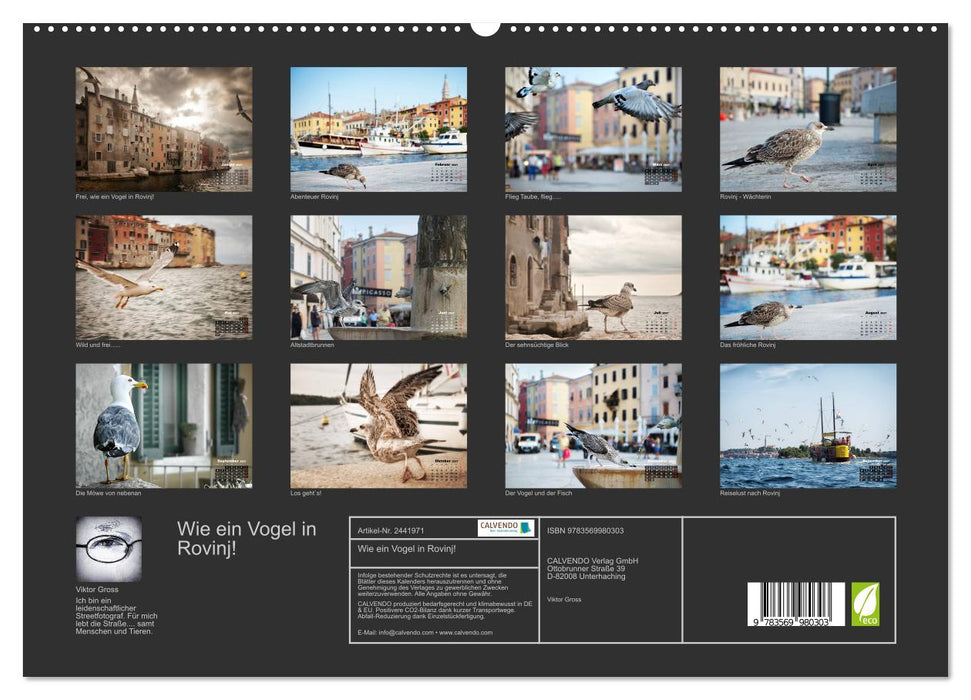The image size is (971, 700).
Task: Click the green eco leaf icon
Action: [x=865, y=604]
